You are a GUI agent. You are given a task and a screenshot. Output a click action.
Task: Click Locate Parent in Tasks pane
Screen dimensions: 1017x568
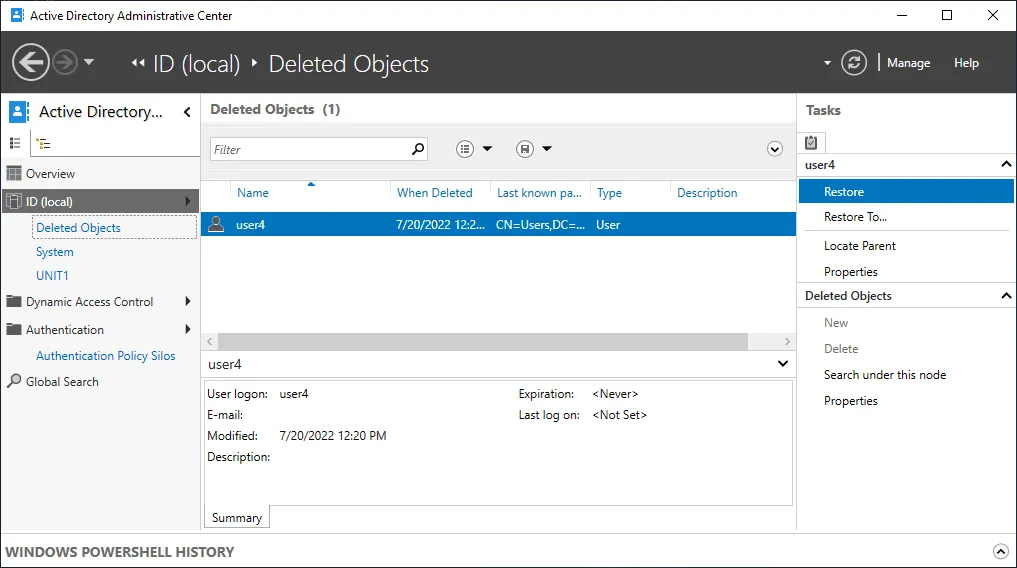[x=859, y=246]
